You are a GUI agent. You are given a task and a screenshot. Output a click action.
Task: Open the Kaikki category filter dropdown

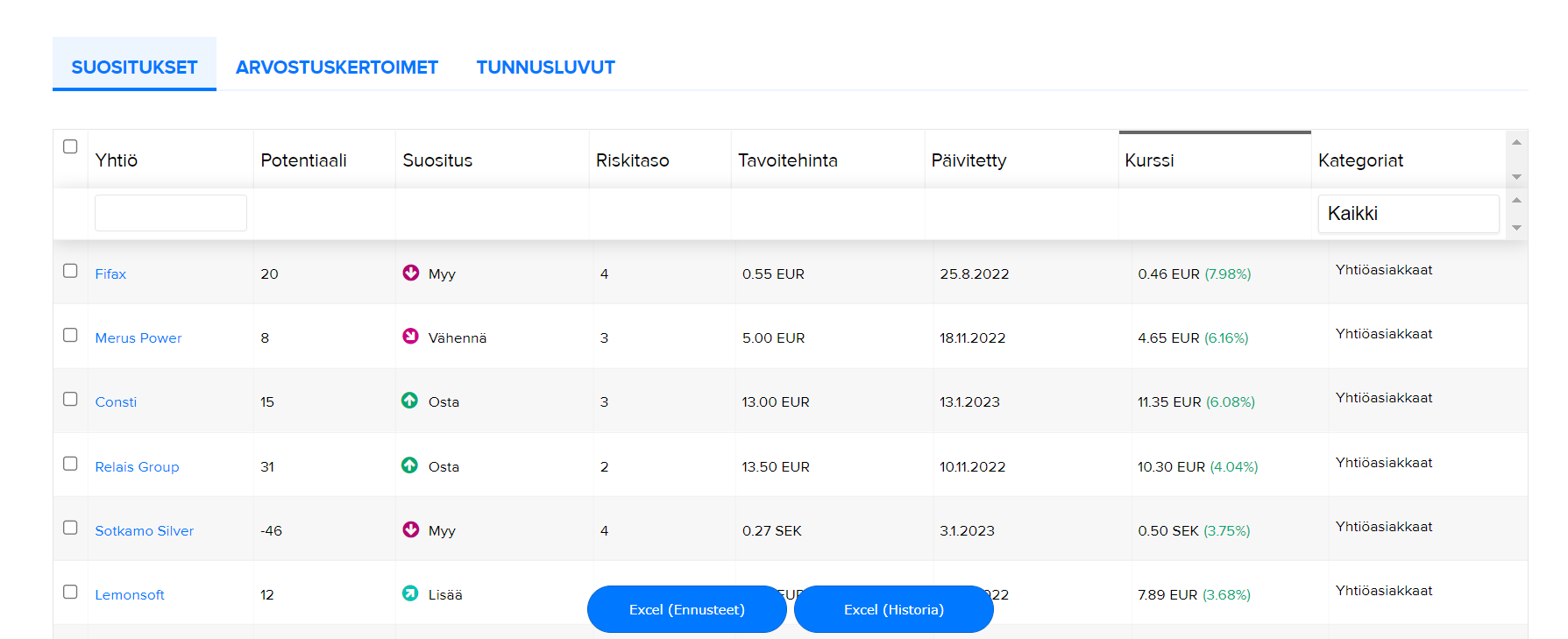click(1408, 214)
